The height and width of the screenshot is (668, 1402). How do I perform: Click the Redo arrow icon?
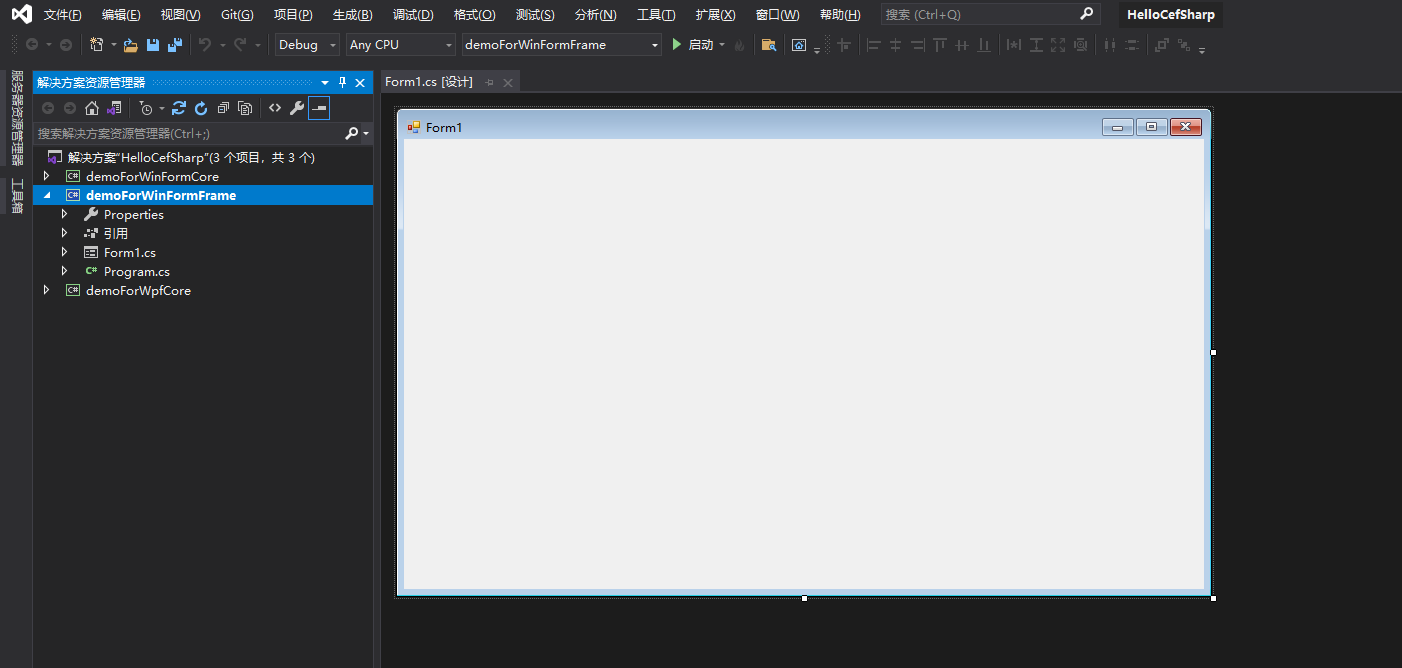coord(240,45)
